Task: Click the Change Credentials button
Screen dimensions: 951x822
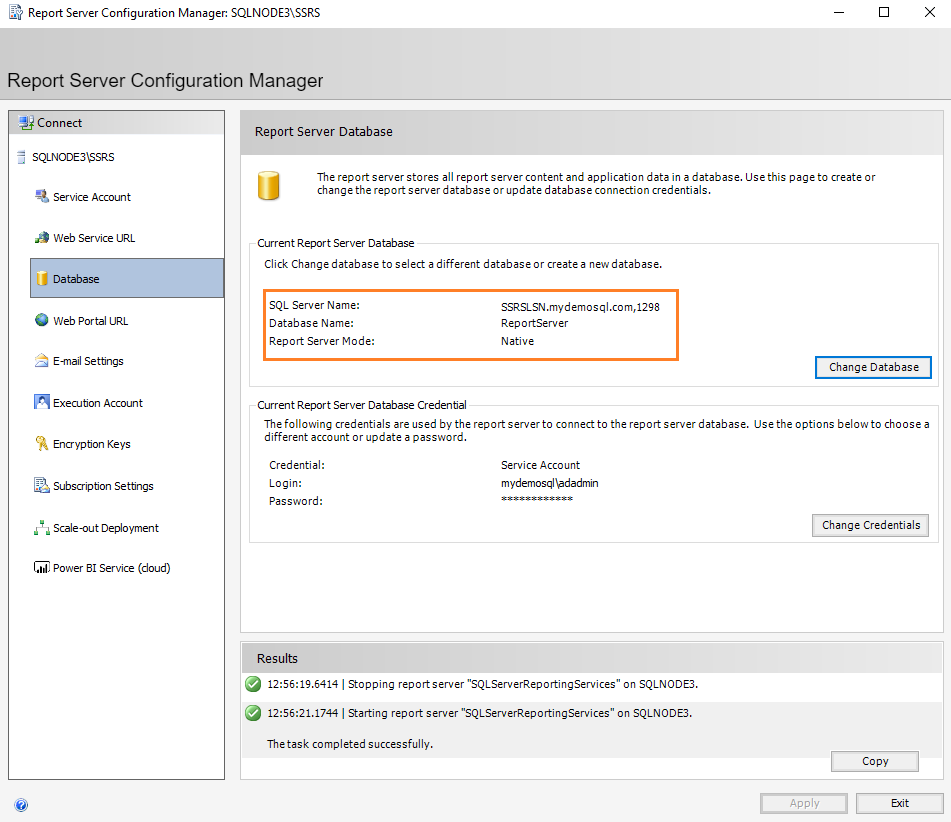Action: tap(870, 525)
